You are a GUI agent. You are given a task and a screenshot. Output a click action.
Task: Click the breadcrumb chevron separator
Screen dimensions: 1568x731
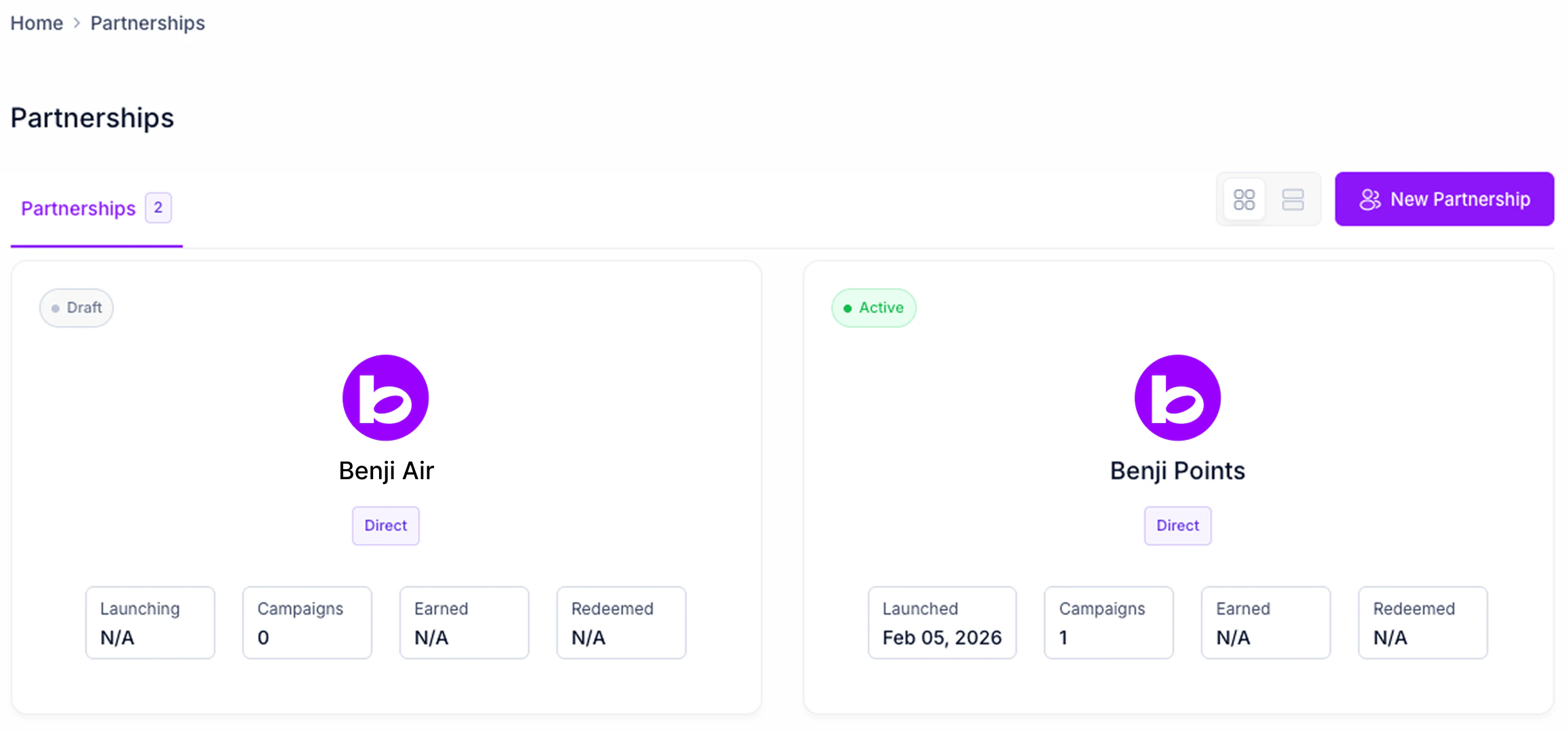pos(77,22)
